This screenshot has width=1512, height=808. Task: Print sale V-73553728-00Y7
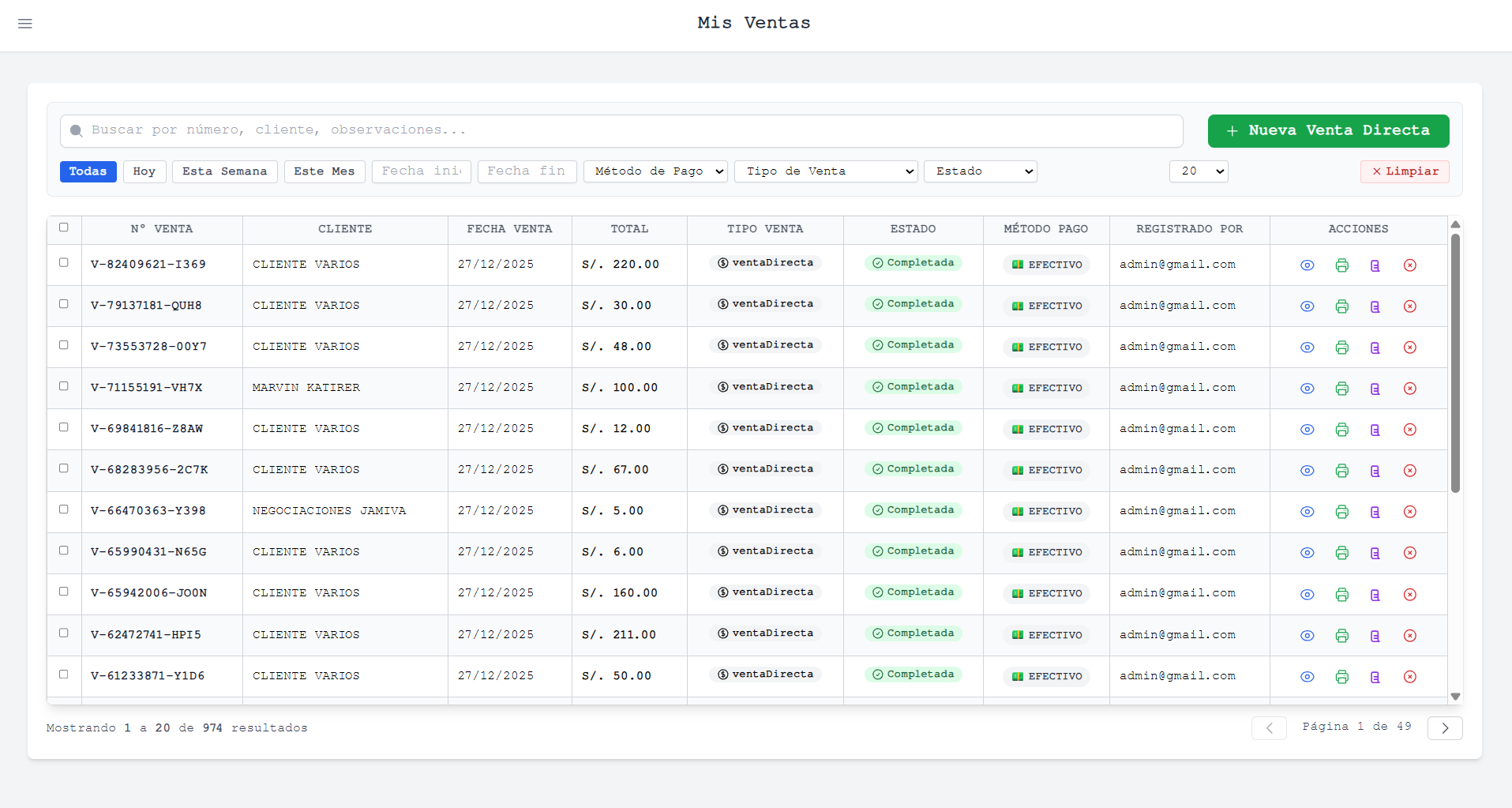click(x=1342, y=348)
